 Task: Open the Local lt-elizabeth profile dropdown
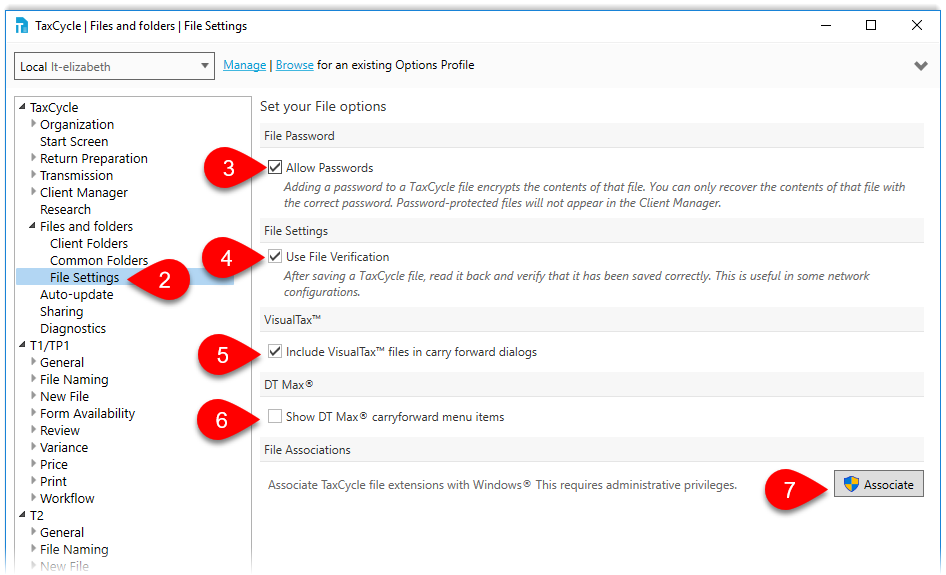pyautogui.click(x=114, y=66)
